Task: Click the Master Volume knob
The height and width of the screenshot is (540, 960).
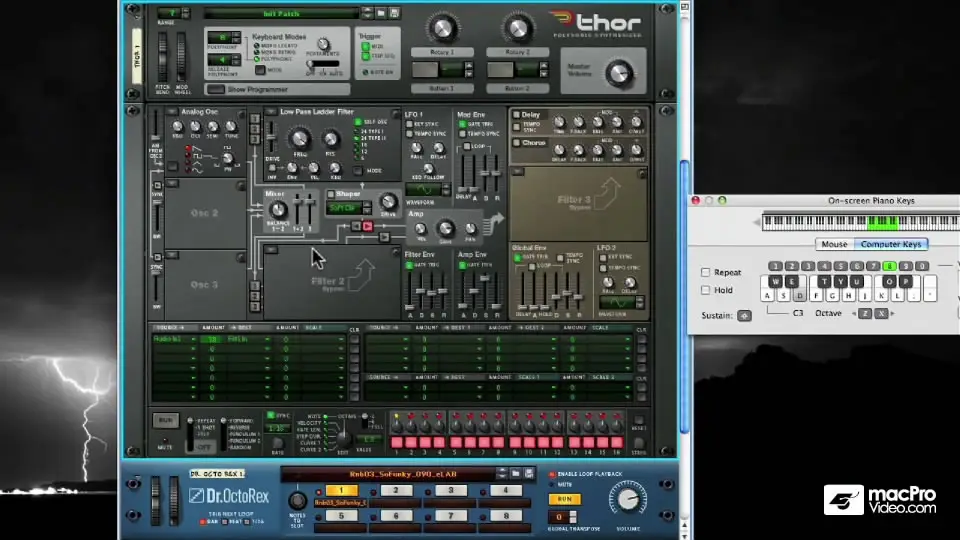Action: 619,73
